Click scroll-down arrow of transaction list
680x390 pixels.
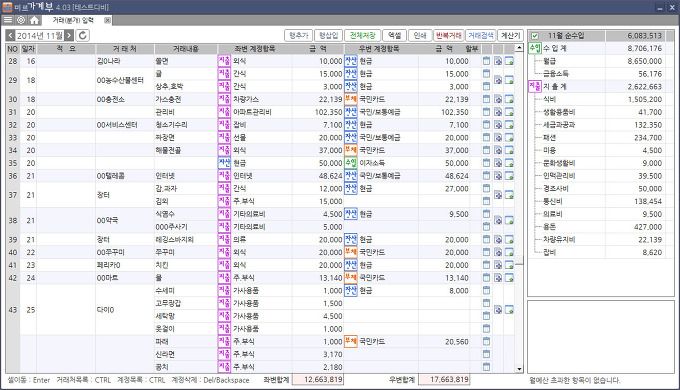tap(519, 369)
